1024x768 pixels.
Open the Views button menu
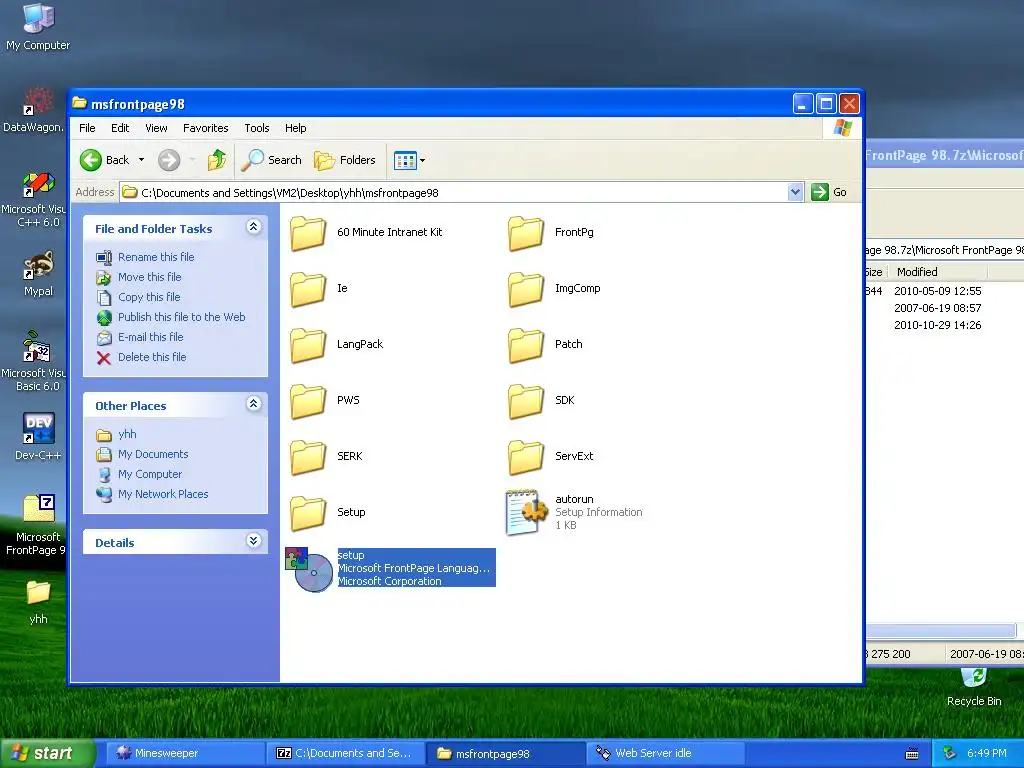[409, 160]
